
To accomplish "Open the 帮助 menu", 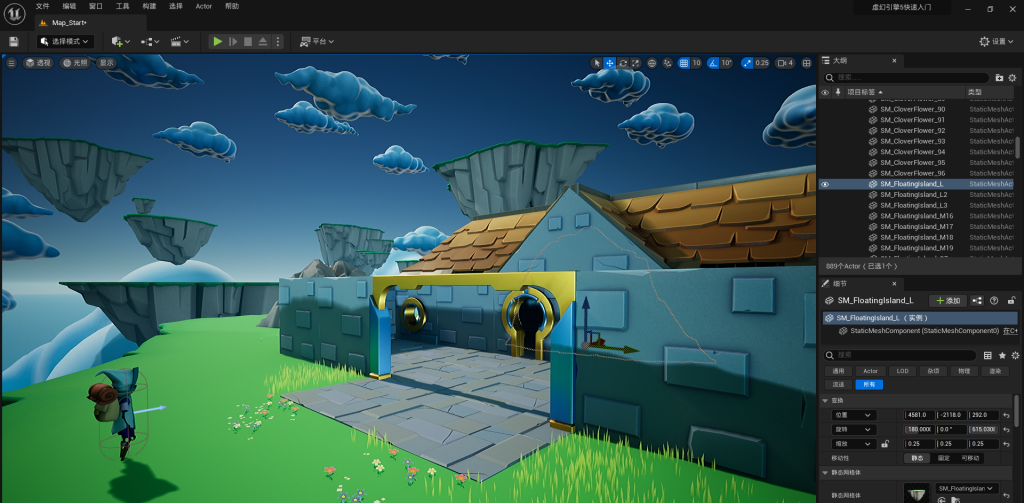I will point(232,6).
